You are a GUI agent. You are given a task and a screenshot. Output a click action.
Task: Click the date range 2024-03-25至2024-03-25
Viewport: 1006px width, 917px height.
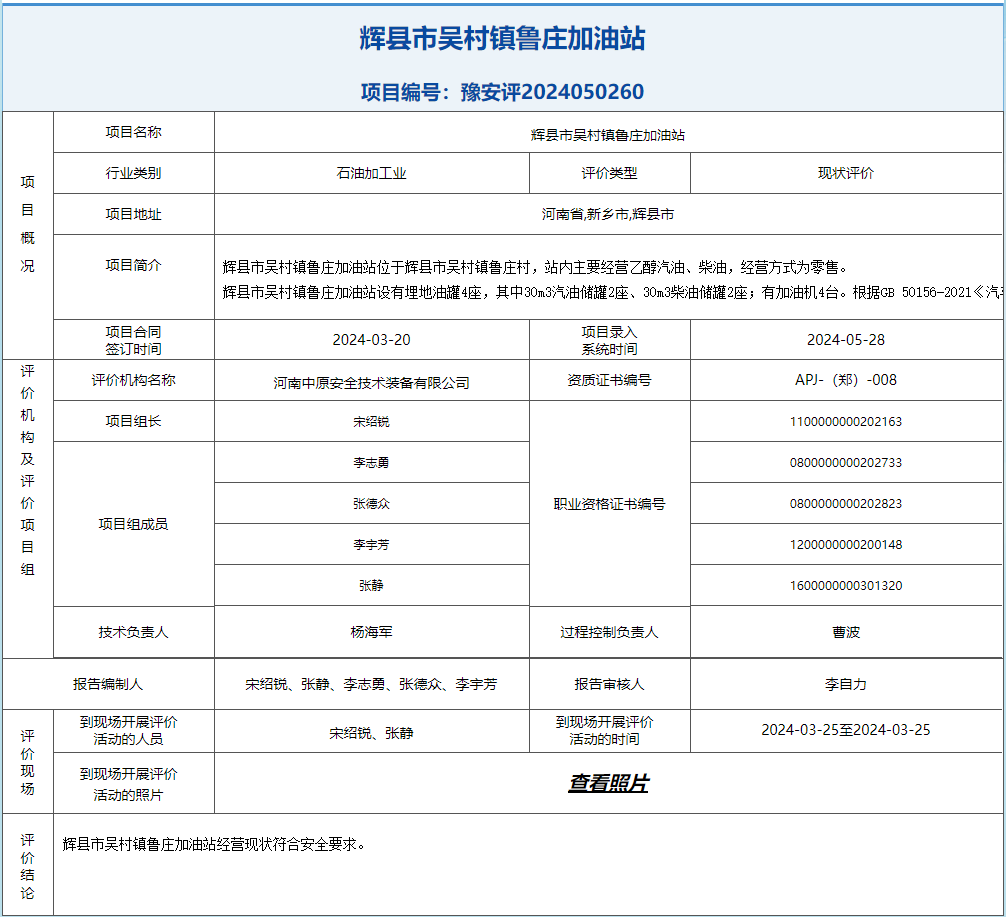[x=846, y=730]
